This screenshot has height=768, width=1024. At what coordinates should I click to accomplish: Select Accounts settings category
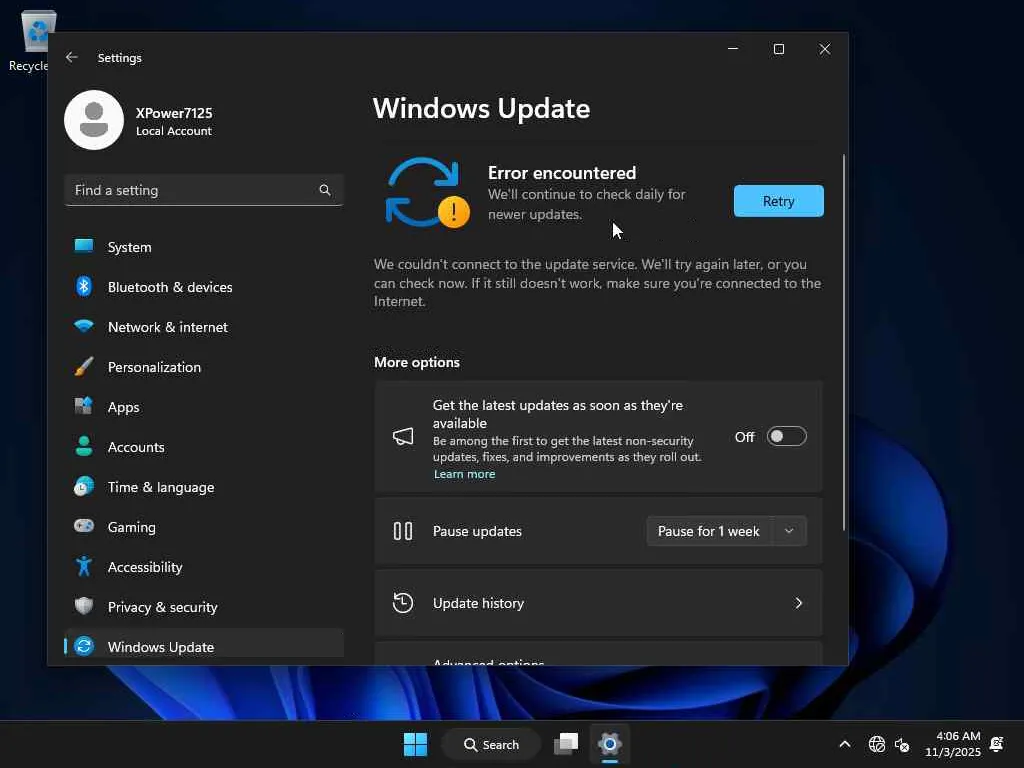204,447
